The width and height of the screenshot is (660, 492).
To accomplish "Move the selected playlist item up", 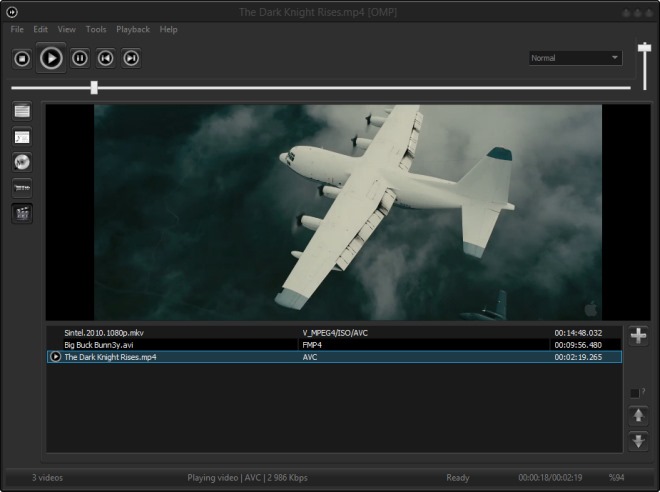I will pyautogui.click(x=639, y=416).
